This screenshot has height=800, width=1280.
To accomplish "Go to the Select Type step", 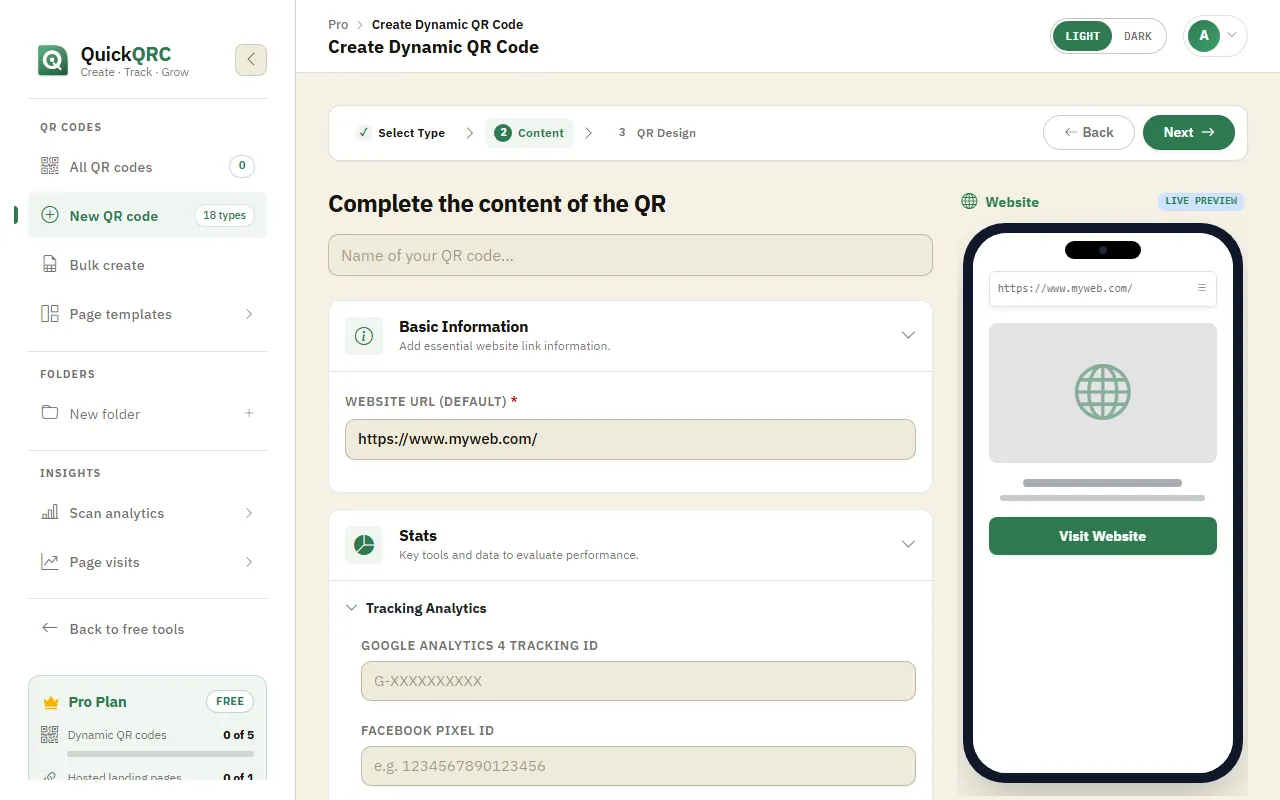I will click(x=401, y=133).
